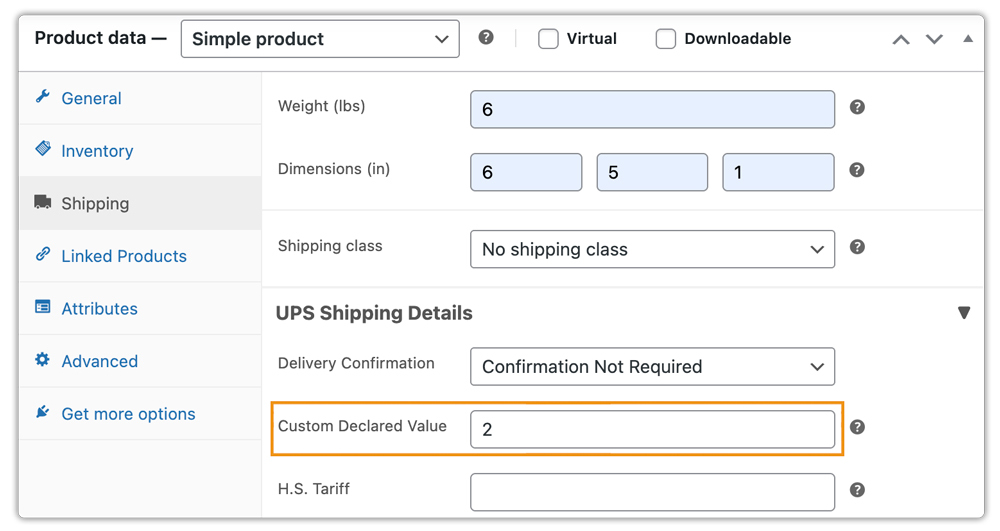Move Product data panel up
The width and height of the screenshot is (1000, 531).
coord(901,40)
